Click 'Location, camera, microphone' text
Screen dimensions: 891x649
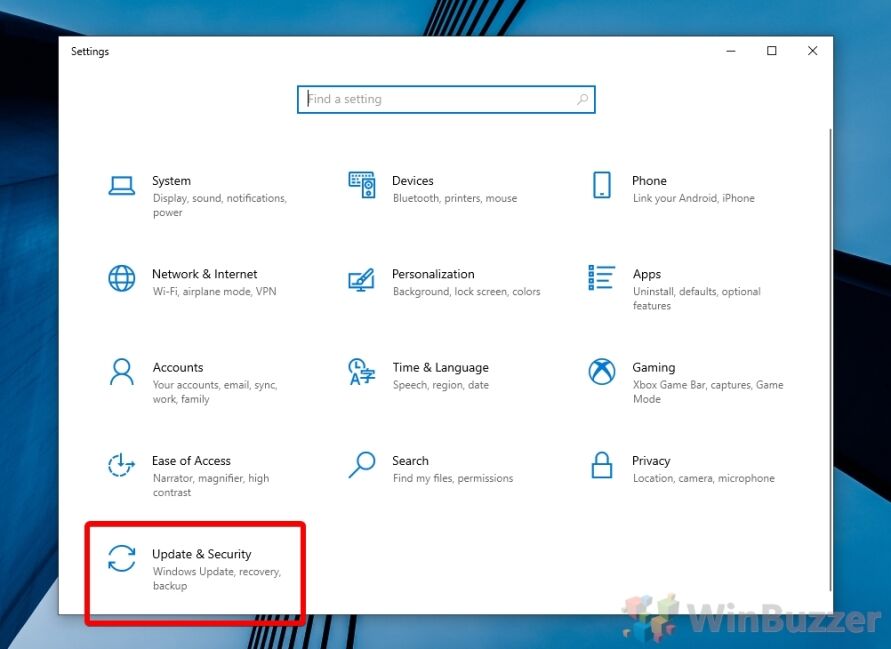pos(703,479)
